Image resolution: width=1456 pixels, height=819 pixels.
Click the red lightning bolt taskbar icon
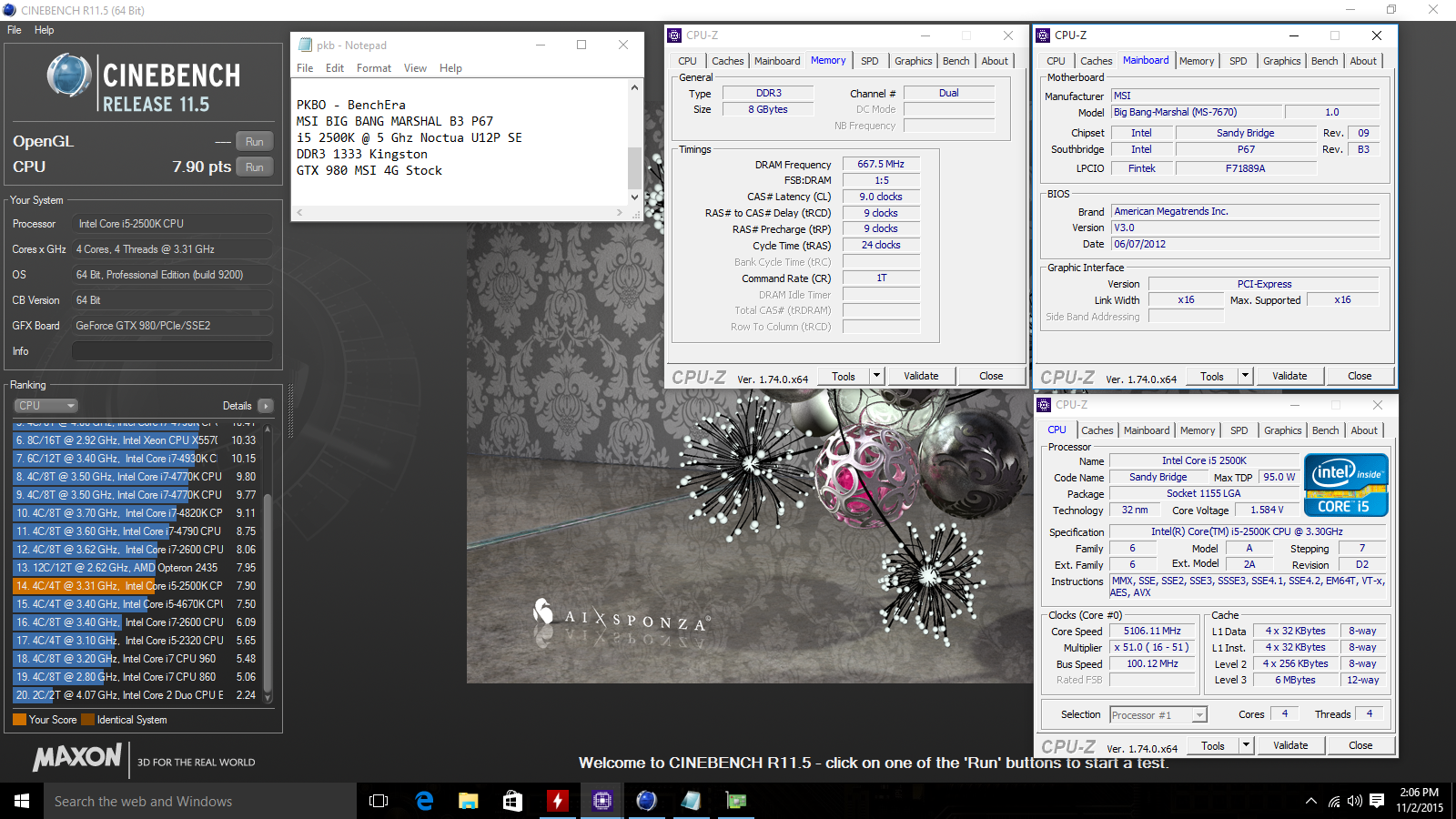click(558, 801)
